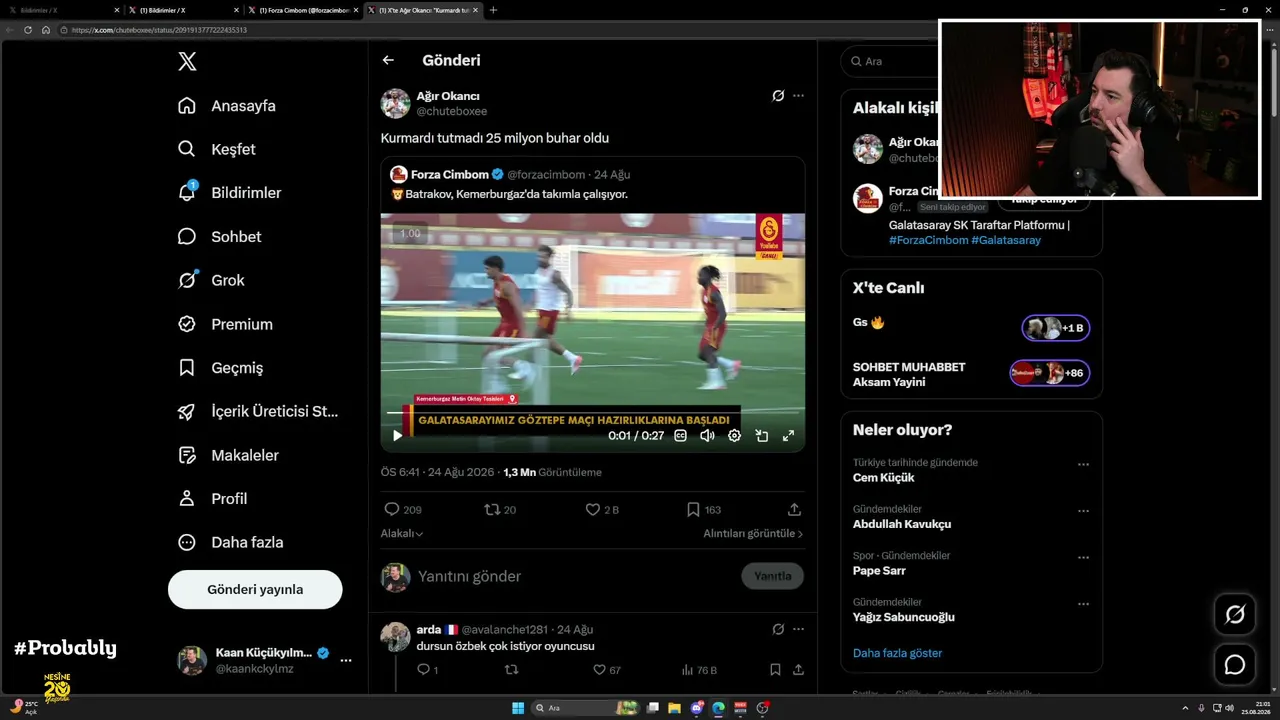Screen dimensions: 1280x720
Task: Join SOHBET MUHABBET Aksam Yayini space
Action: [x=1050, y=373]
